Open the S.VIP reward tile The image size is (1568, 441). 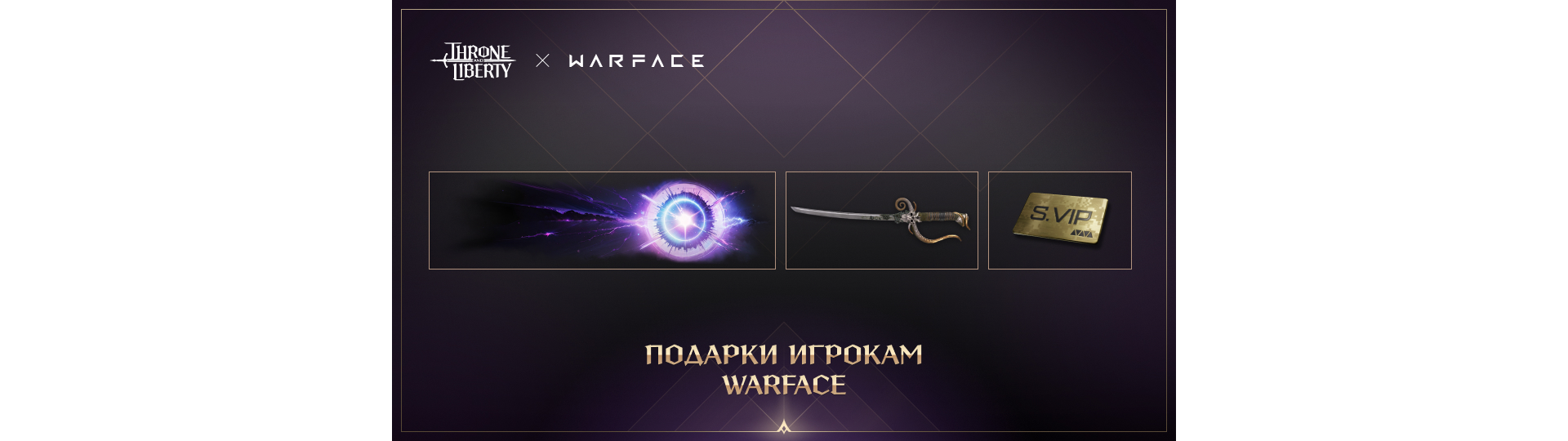(1060, 220)
